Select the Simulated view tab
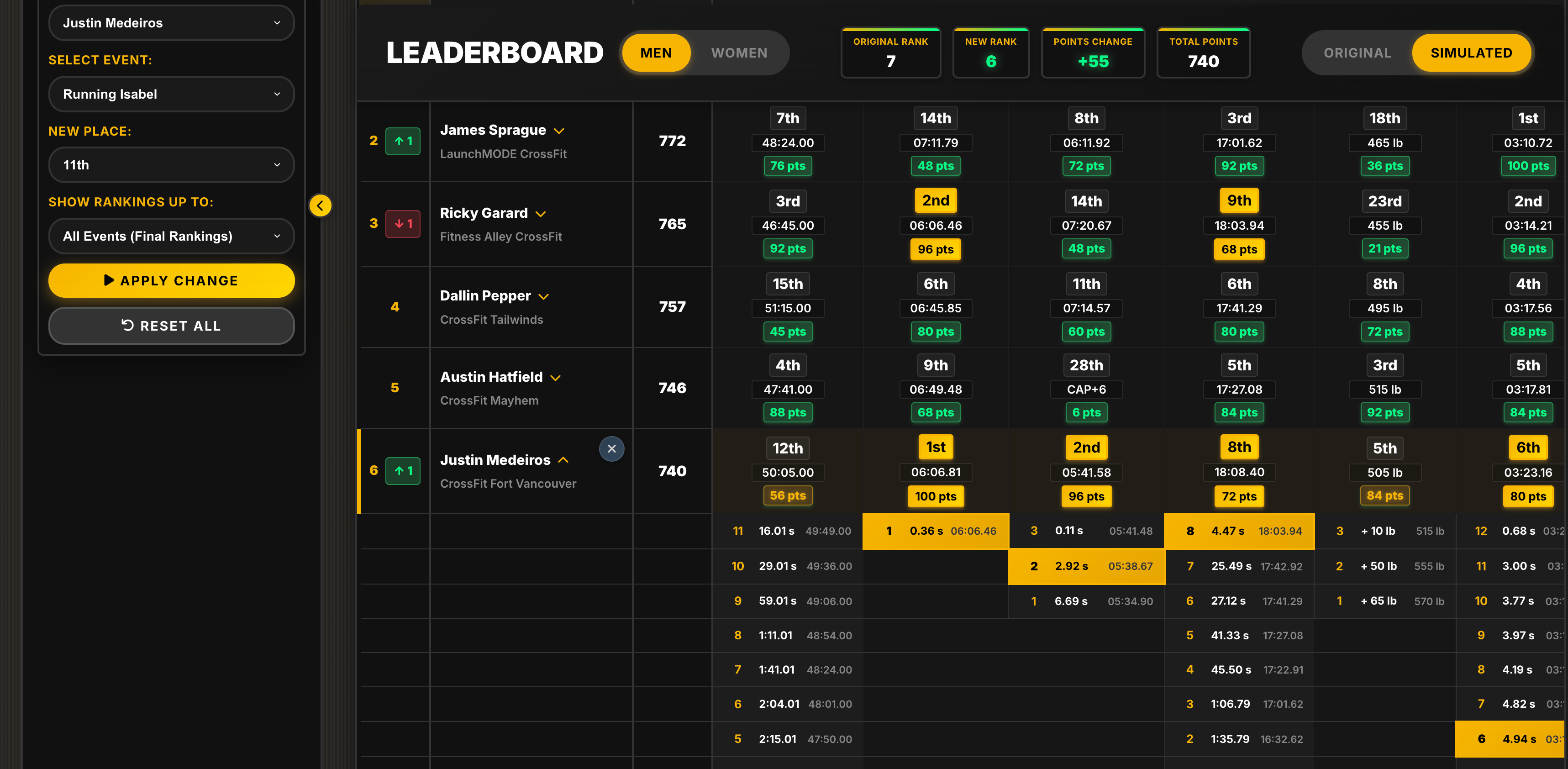 pos(1471,53)
